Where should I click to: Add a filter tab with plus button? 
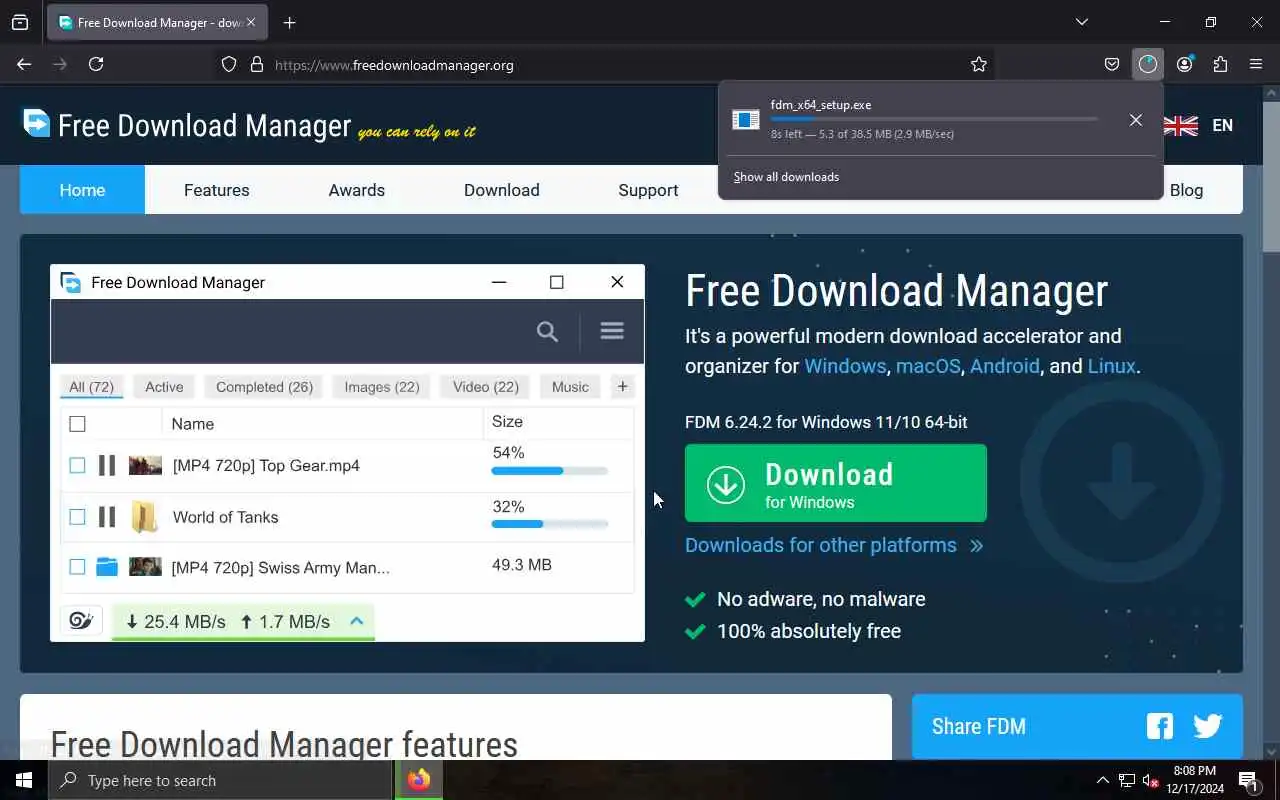point(622,387)
